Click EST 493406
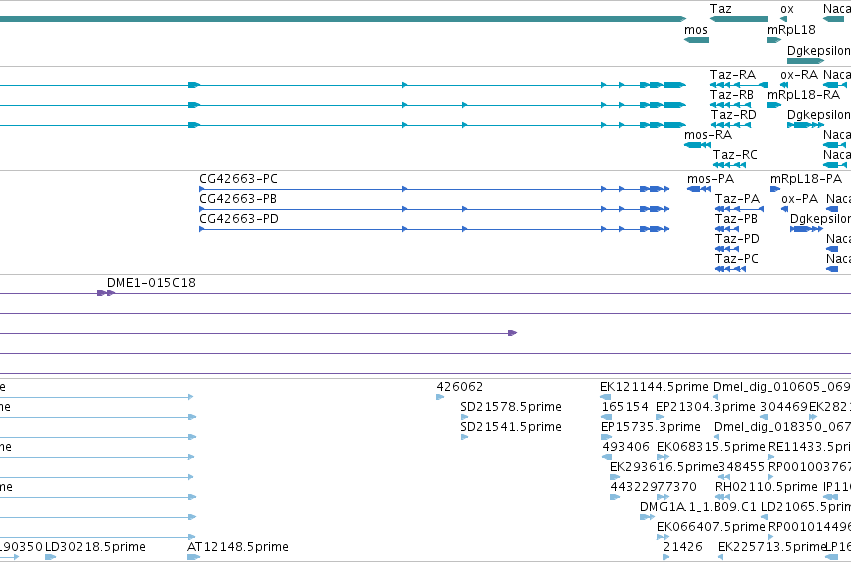 pos(626,447)
